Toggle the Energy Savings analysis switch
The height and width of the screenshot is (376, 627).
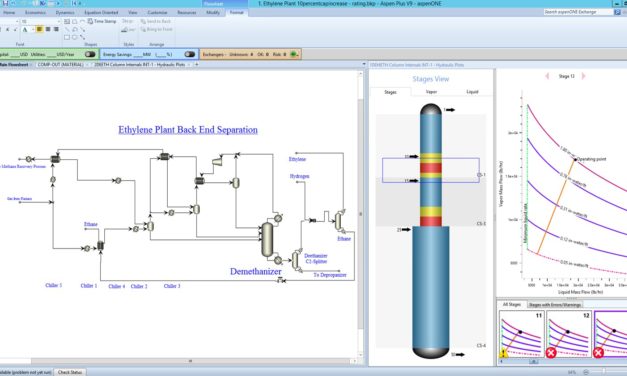[x=190, y=54]
